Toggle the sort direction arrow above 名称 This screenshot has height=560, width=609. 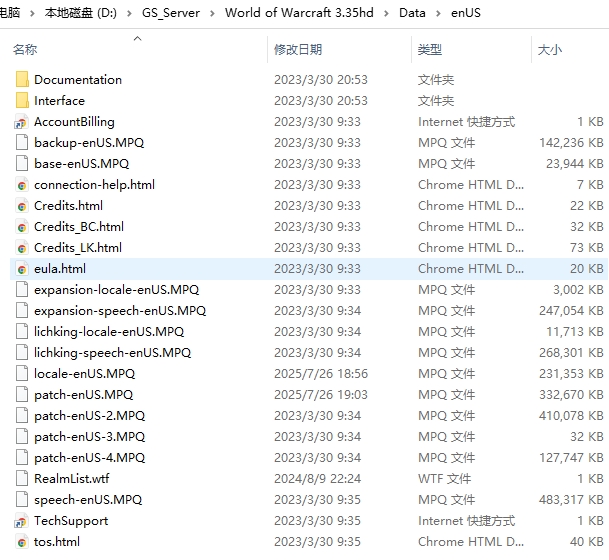137,38
